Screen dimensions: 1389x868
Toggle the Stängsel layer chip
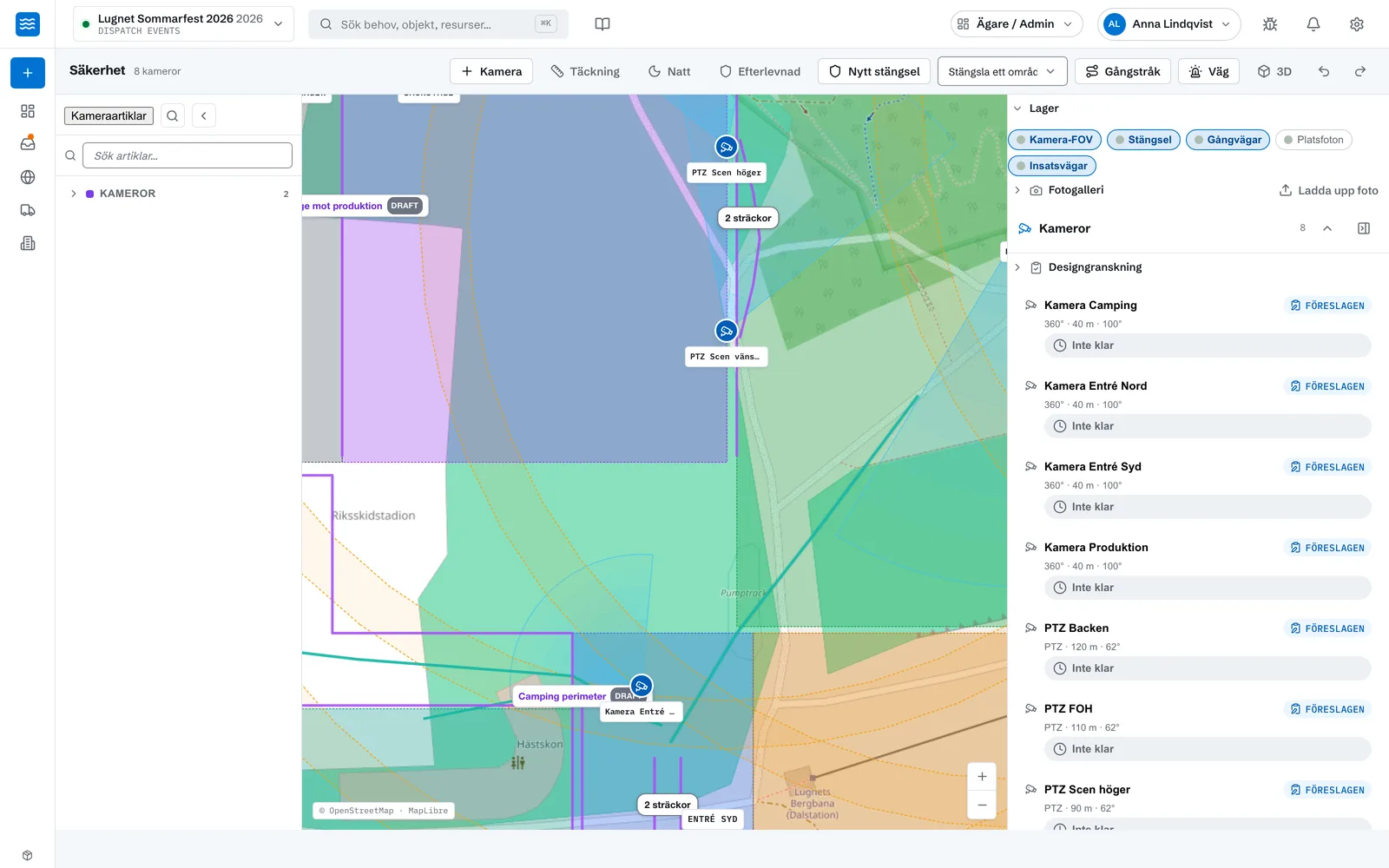point(1143,140)
